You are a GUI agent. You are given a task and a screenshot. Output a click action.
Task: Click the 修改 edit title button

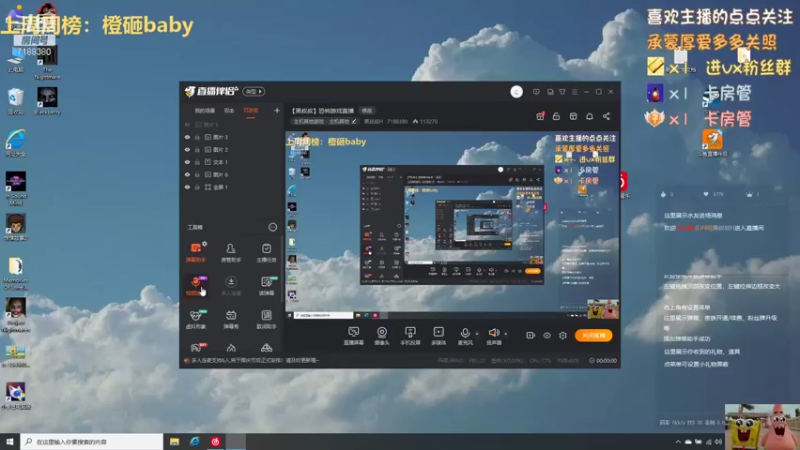(x=367, y=111)
